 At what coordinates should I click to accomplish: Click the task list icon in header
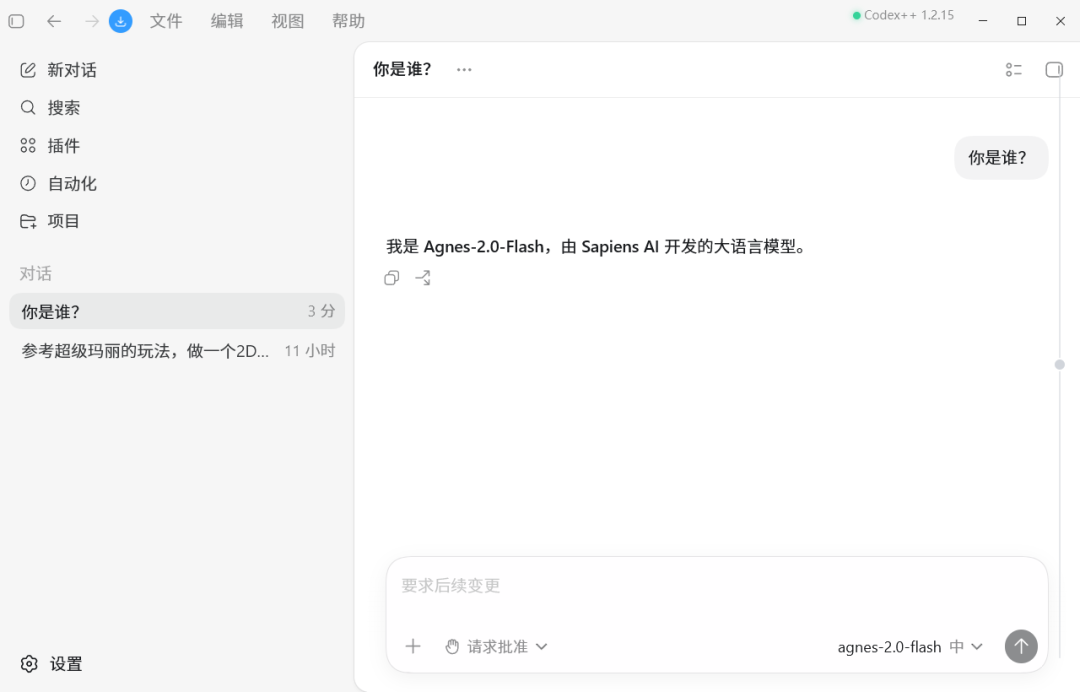click(x=1013, y=70)
